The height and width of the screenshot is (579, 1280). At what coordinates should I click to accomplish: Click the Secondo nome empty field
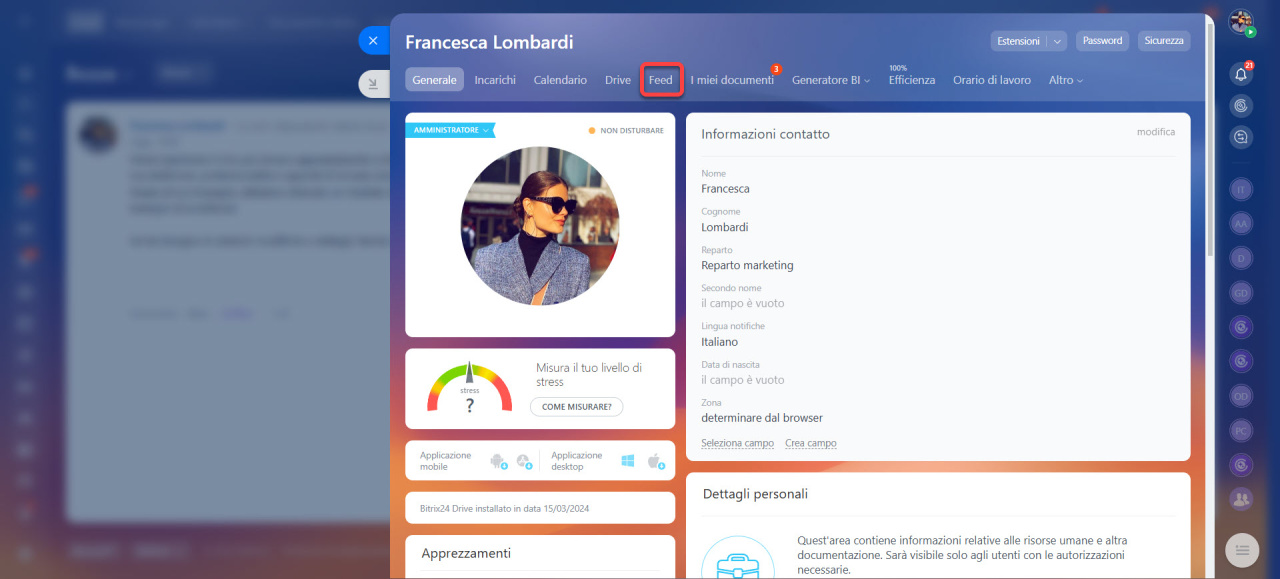click(x=743, y=303)
